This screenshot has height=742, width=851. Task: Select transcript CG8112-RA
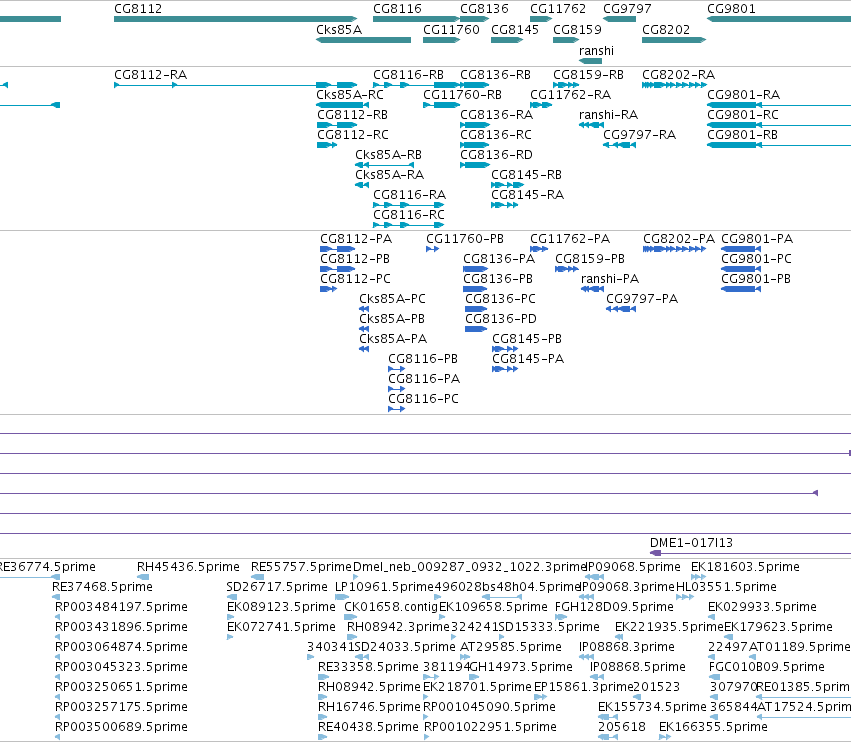(x=236, y=85)
